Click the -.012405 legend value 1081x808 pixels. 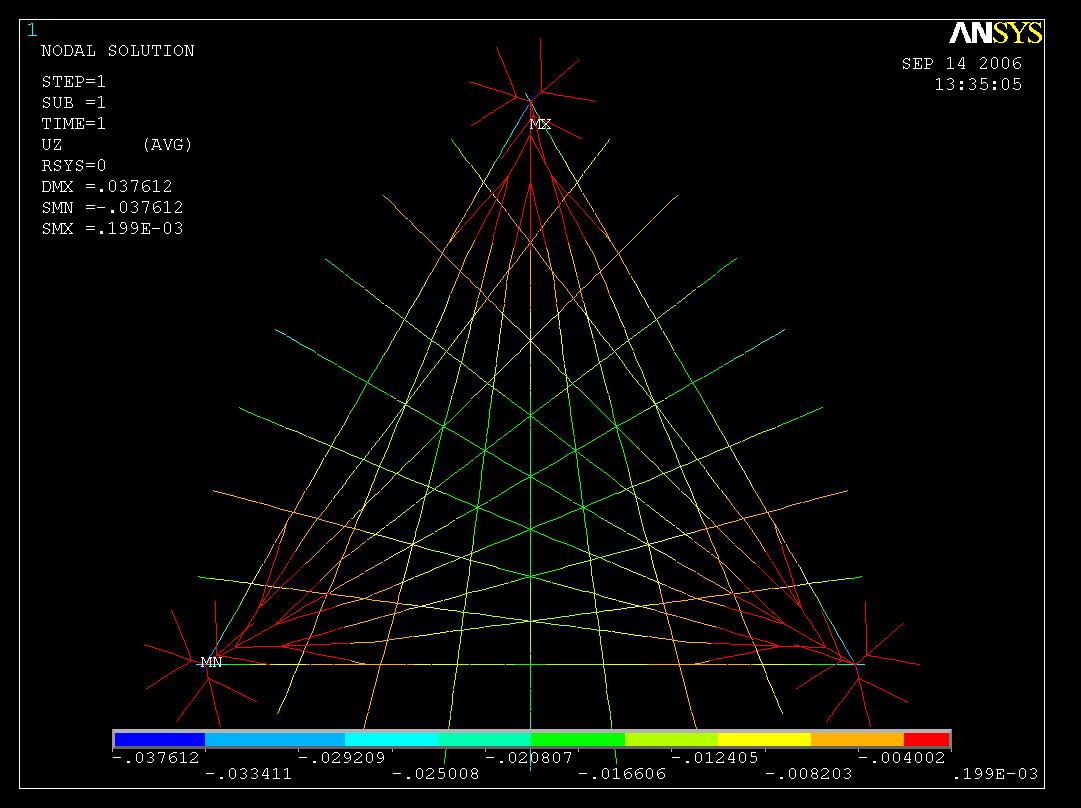(x=715, y=758)
